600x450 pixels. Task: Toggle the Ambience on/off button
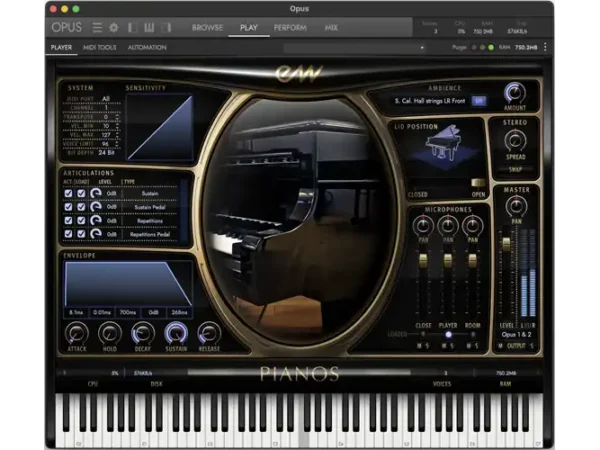[478, 101]
